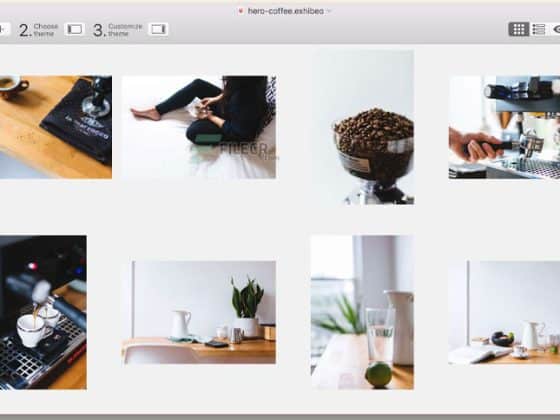Select the espresso pouring into cups photo
Image resolution: width=560 pixels, height=420 pixels.
click(x=43, y=312)
